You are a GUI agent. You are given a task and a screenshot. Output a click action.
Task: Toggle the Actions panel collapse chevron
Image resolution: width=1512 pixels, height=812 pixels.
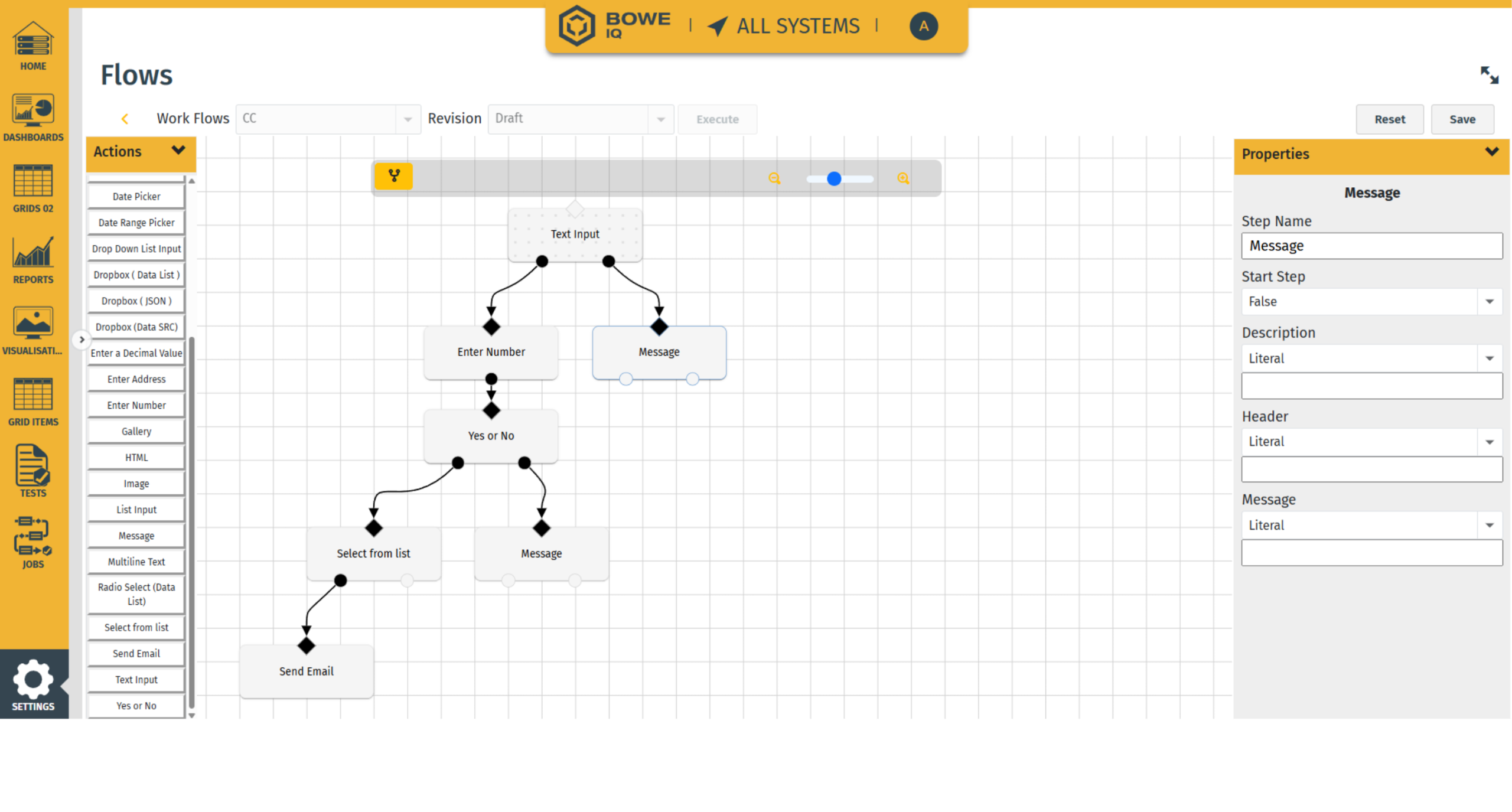tap(179, 151)
